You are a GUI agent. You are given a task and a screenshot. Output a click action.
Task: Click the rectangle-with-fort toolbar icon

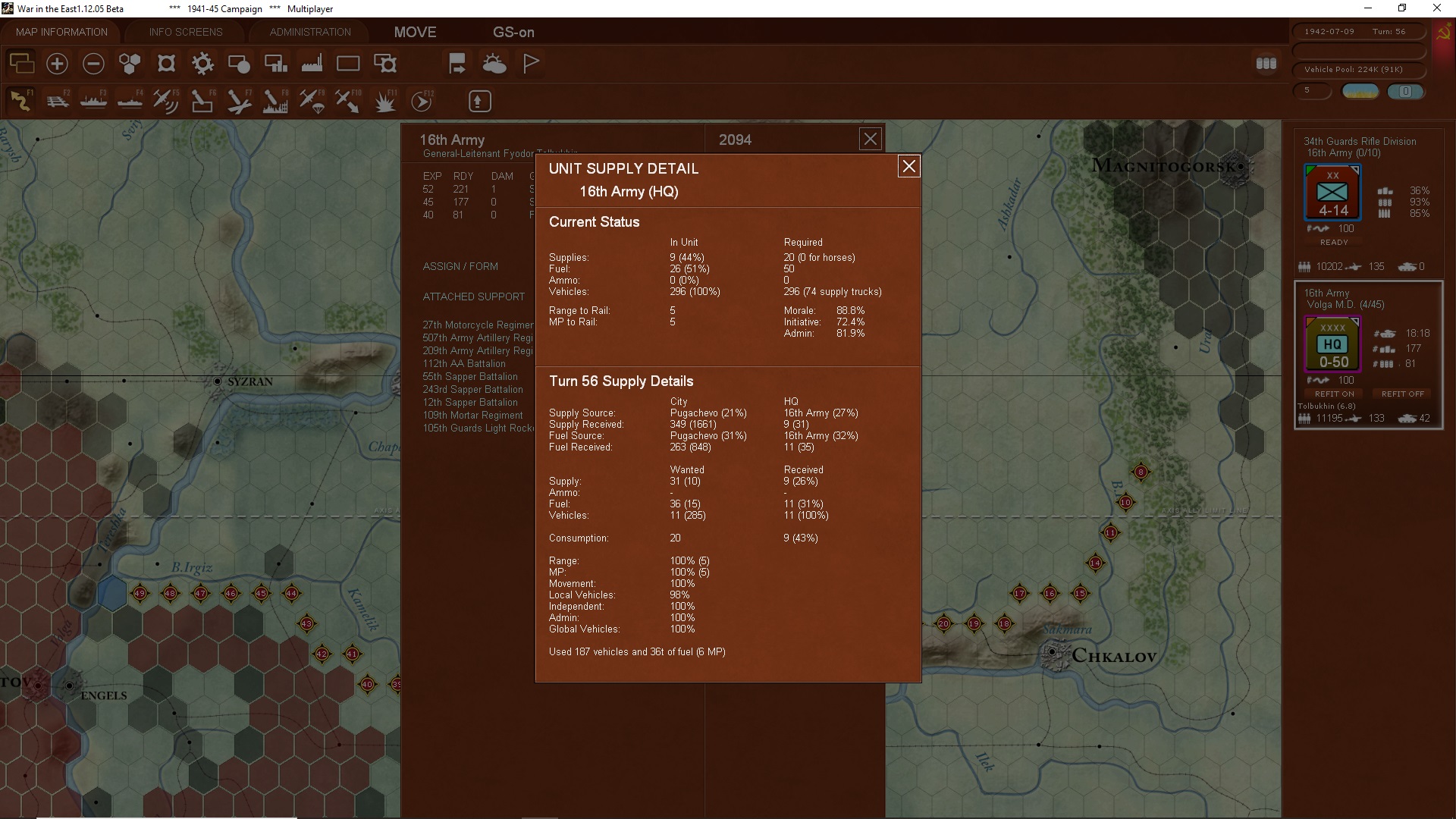(x=385, y=64)
